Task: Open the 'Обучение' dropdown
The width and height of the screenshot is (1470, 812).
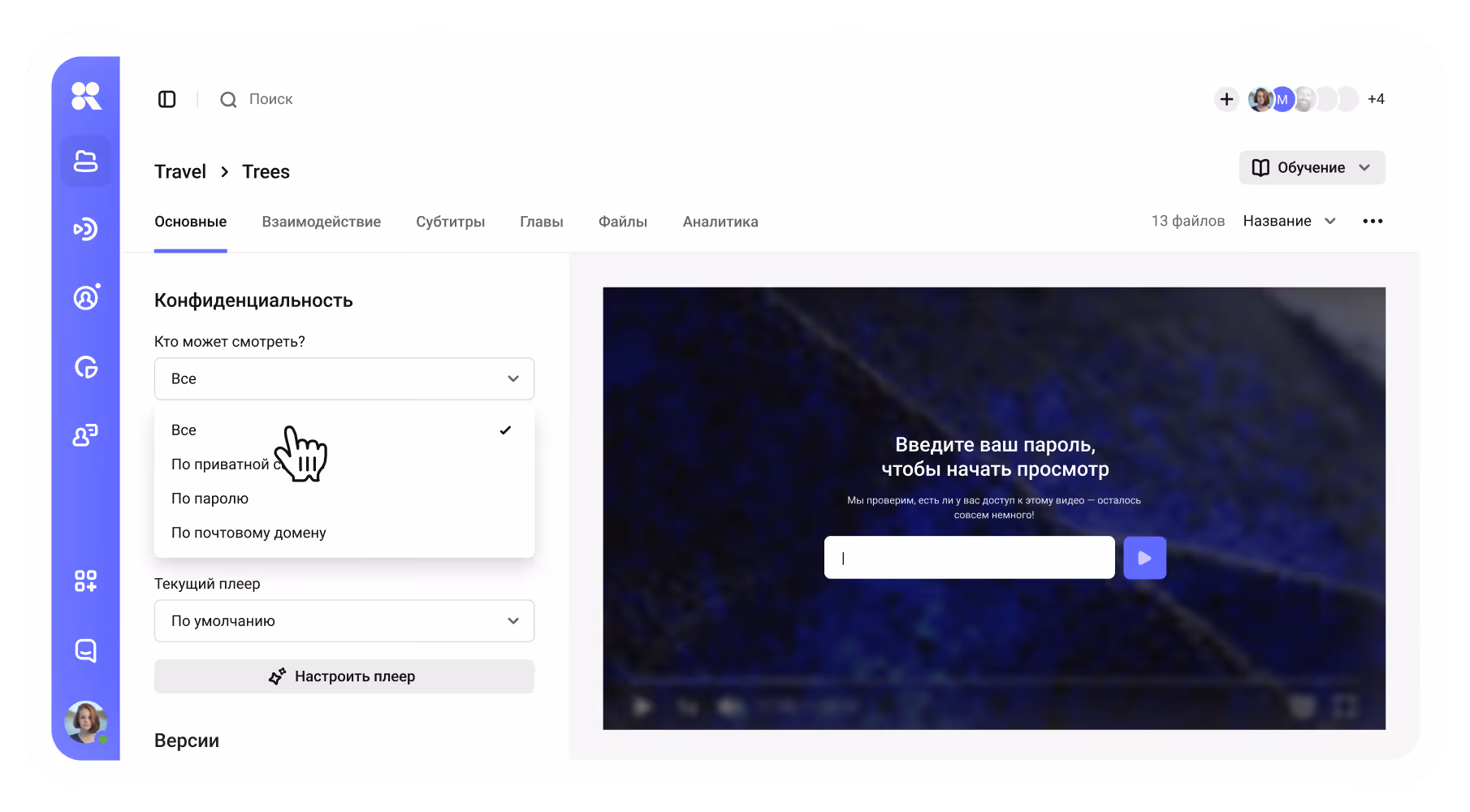Action: click(1312, 167)
